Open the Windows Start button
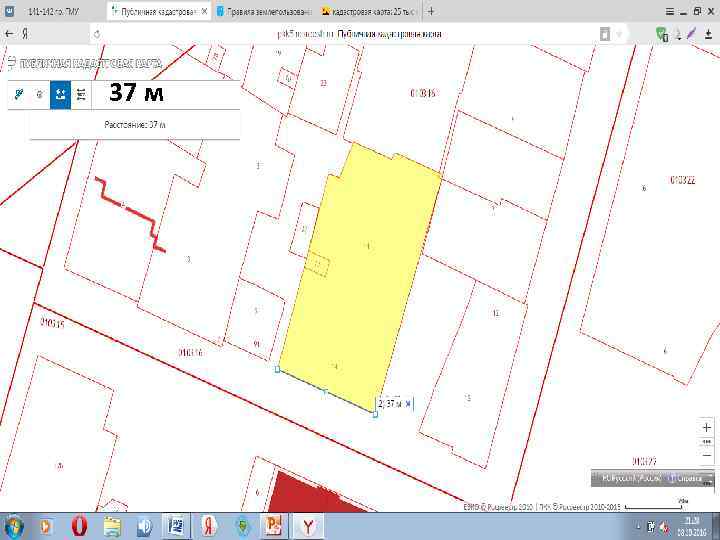720x540 pixels. (14, 527)
